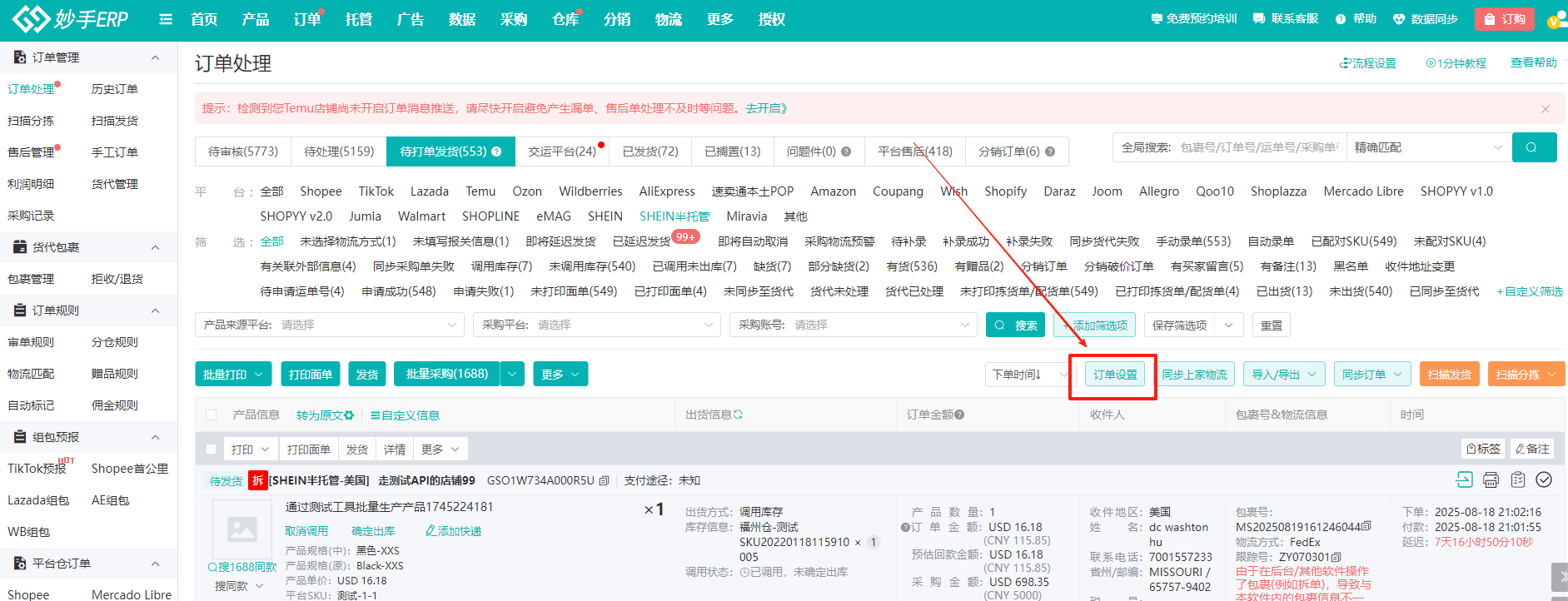Collapse the 货代包裹 sidebar section
1568x601 pixels.
155,247
